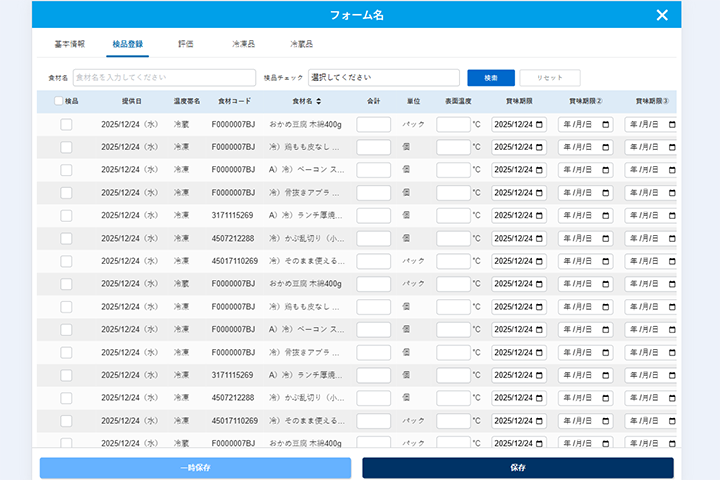Viewport: 720px width, 480px height.
Task: Click the リセット button
Action: tap(550, 78)
